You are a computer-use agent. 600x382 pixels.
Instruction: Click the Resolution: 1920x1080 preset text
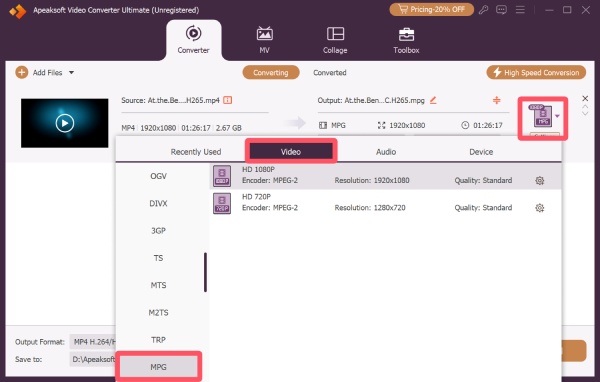tap(372, 180)
